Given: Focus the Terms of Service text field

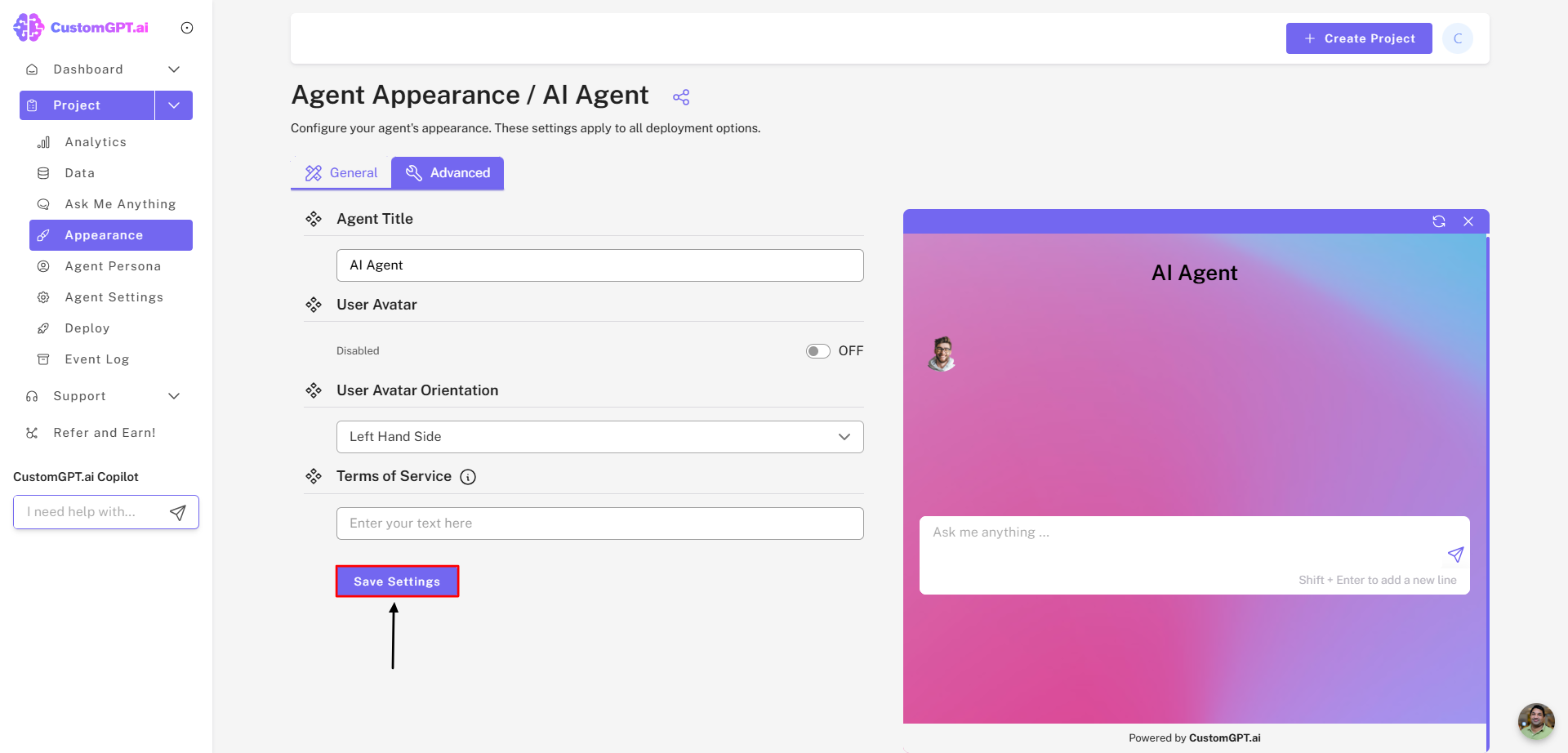Looking at the screenshot, I should tap(600, 524).
